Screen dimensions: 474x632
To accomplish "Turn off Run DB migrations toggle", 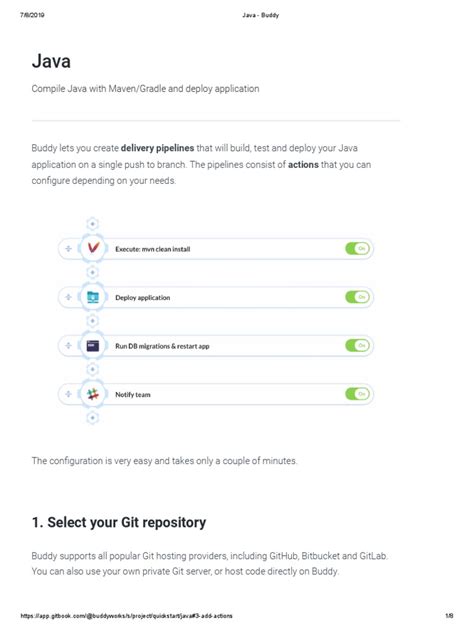I will (357, 345).
